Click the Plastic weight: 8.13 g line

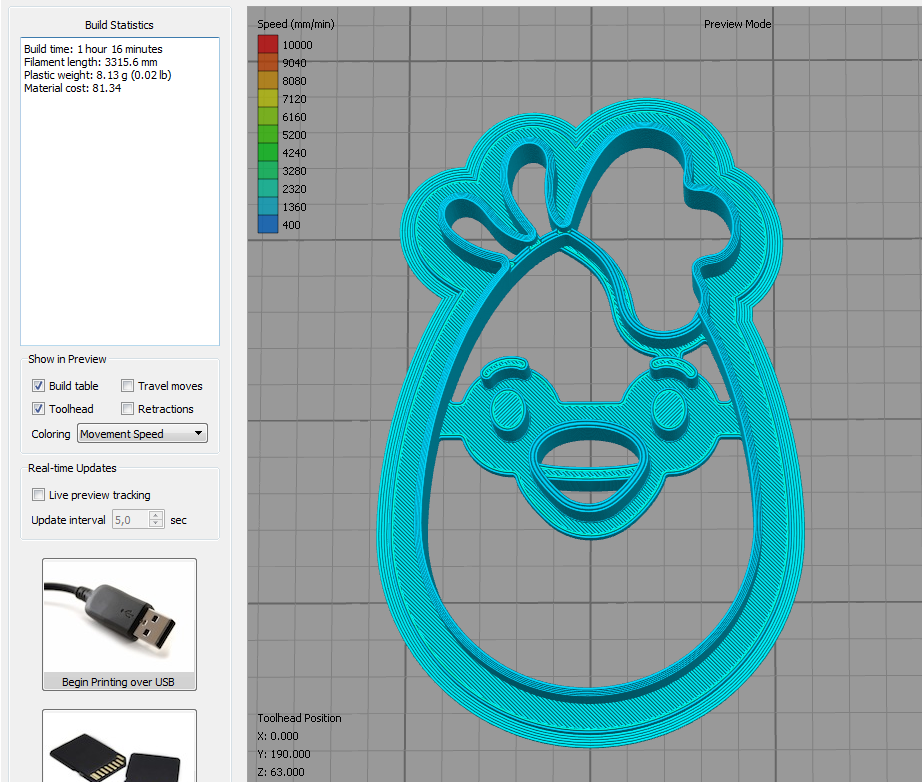[98, 75]
